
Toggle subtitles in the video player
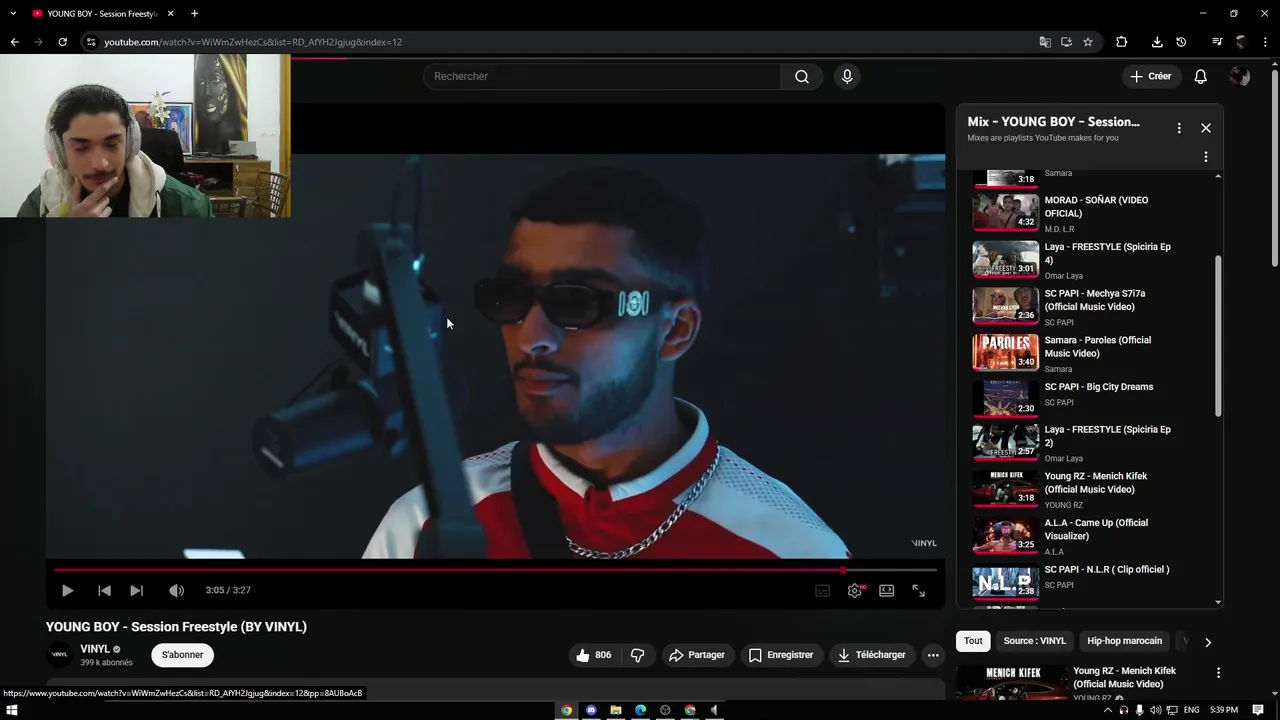point(822,591)
